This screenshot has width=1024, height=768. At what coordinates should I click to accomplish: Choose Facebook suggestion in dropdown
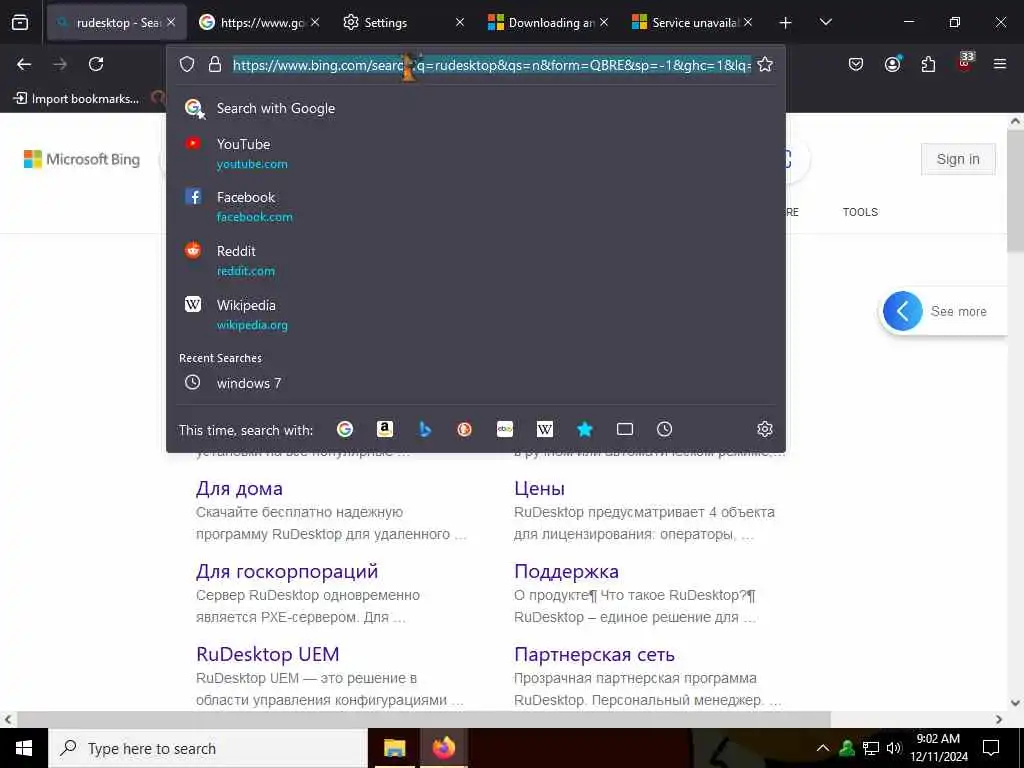coord(476,206)
